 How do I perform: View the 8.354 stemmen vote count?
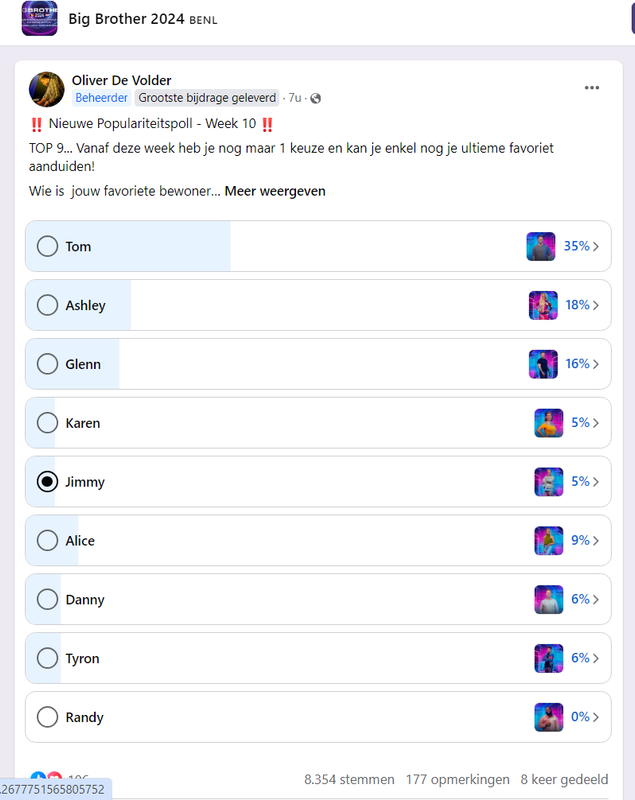[349, 780]
